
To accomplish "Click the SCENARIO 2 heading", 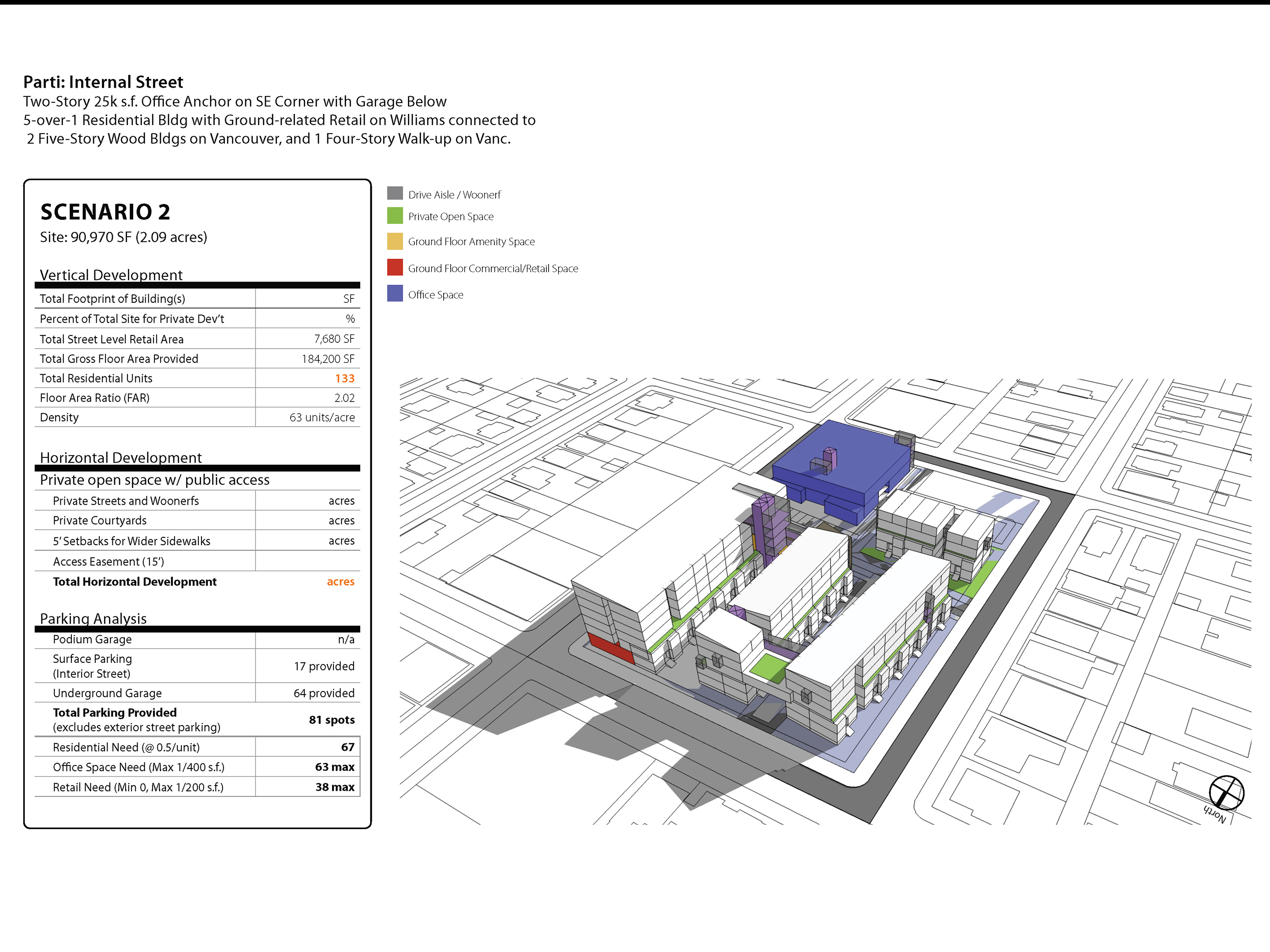I will [105, 212].
